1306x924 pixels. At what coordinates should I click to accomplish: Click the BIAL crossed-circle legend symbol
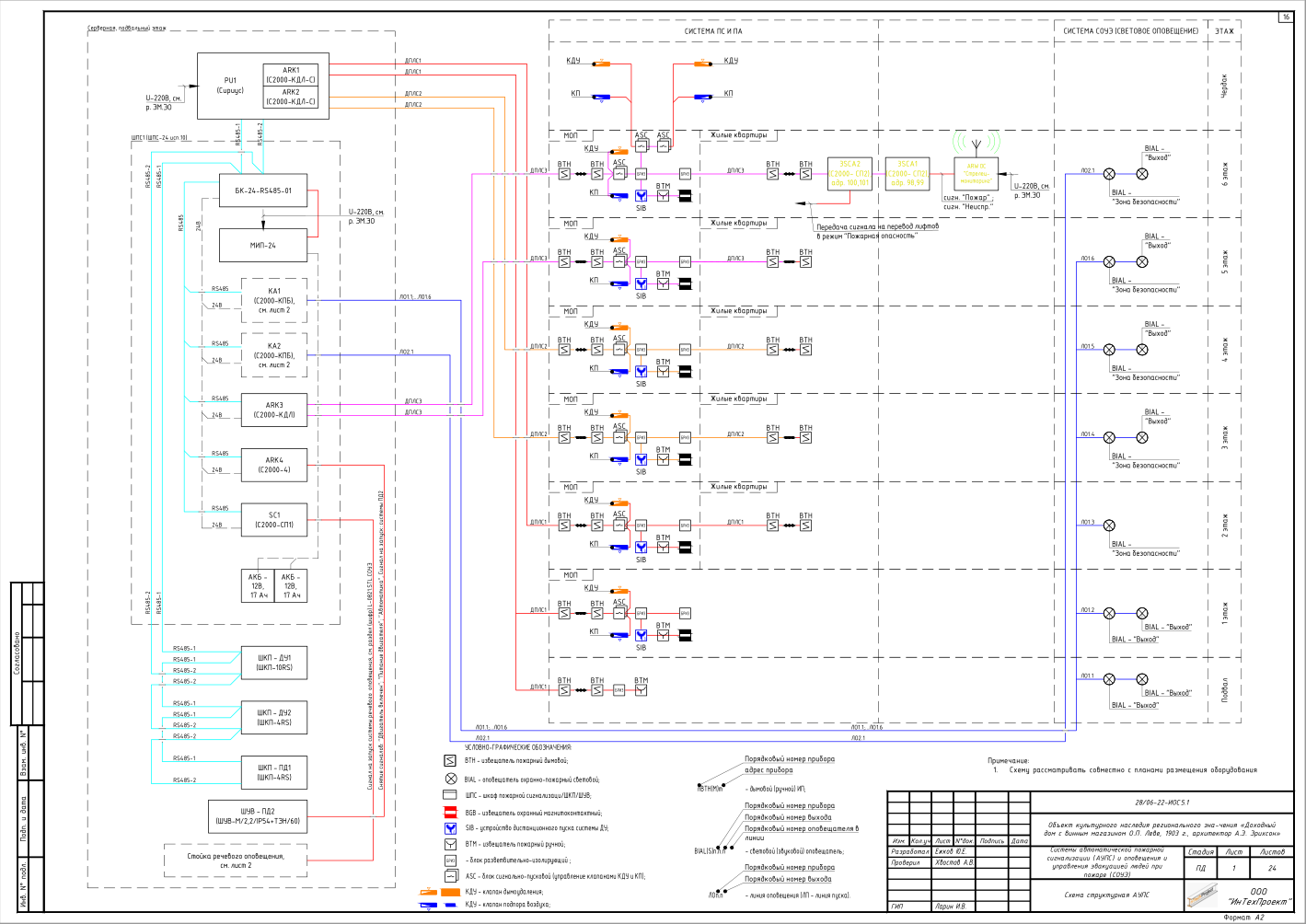click(x=450, y=779)
